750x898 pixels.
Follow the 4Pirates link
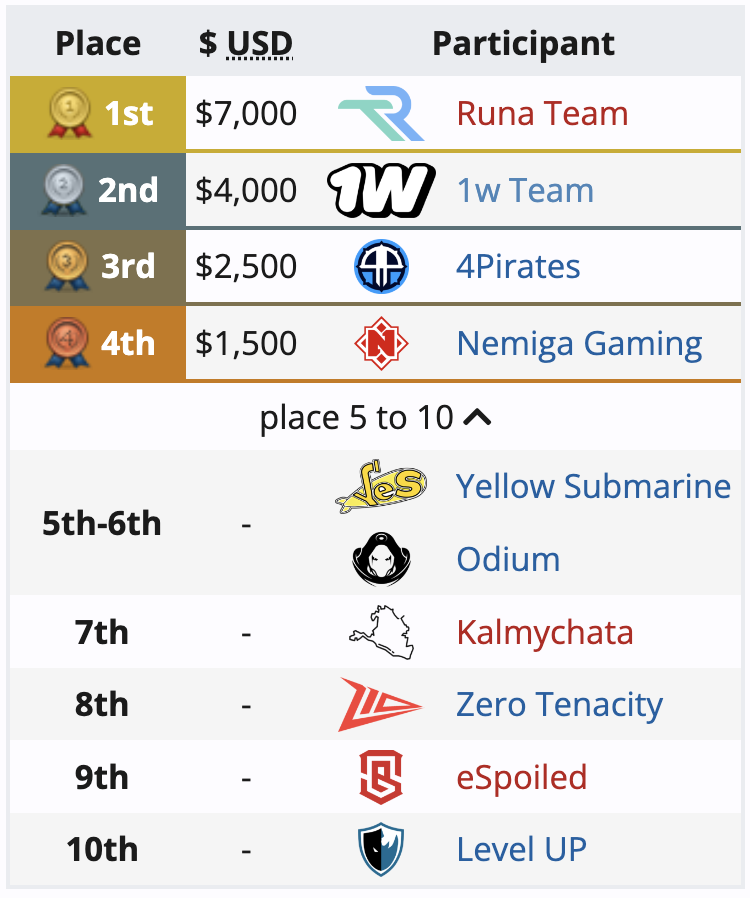pyautogui.click(x=518, y=266)
